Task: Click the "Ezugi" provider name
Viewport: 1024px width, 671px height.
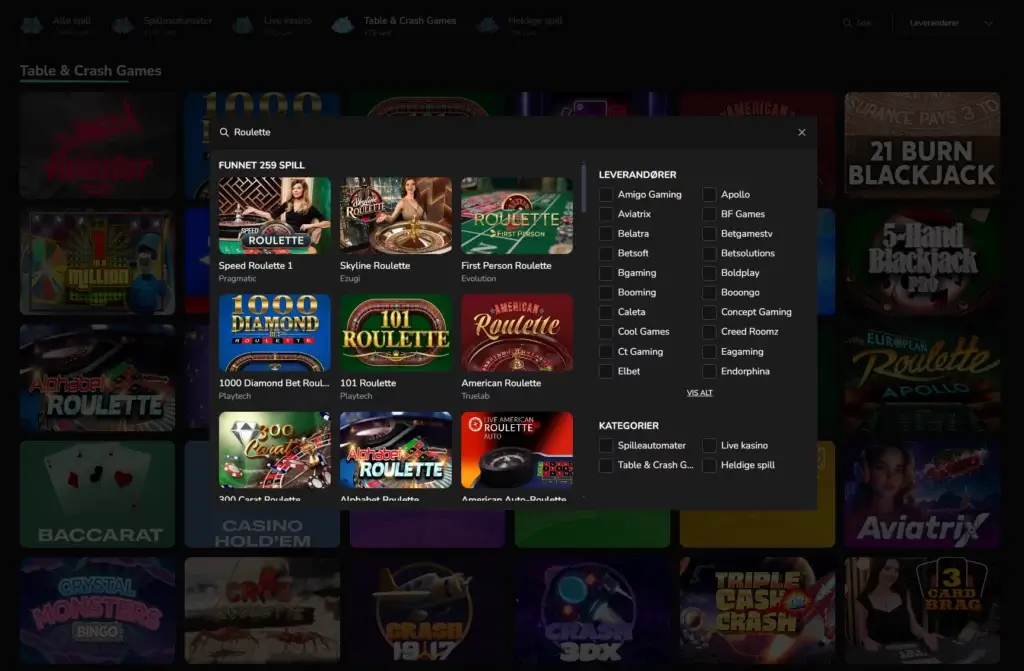Action: (x=350, y=278)
